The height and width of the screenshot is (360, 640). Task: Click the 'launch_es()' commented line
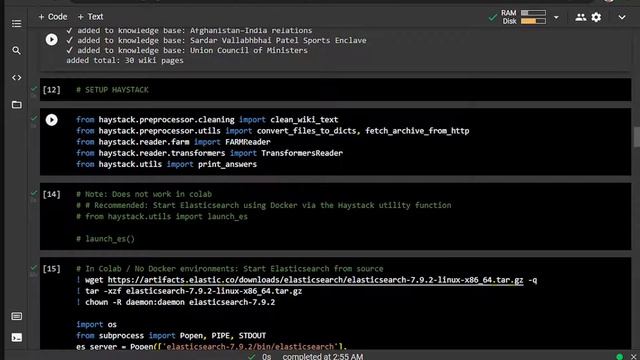[105, 239]
